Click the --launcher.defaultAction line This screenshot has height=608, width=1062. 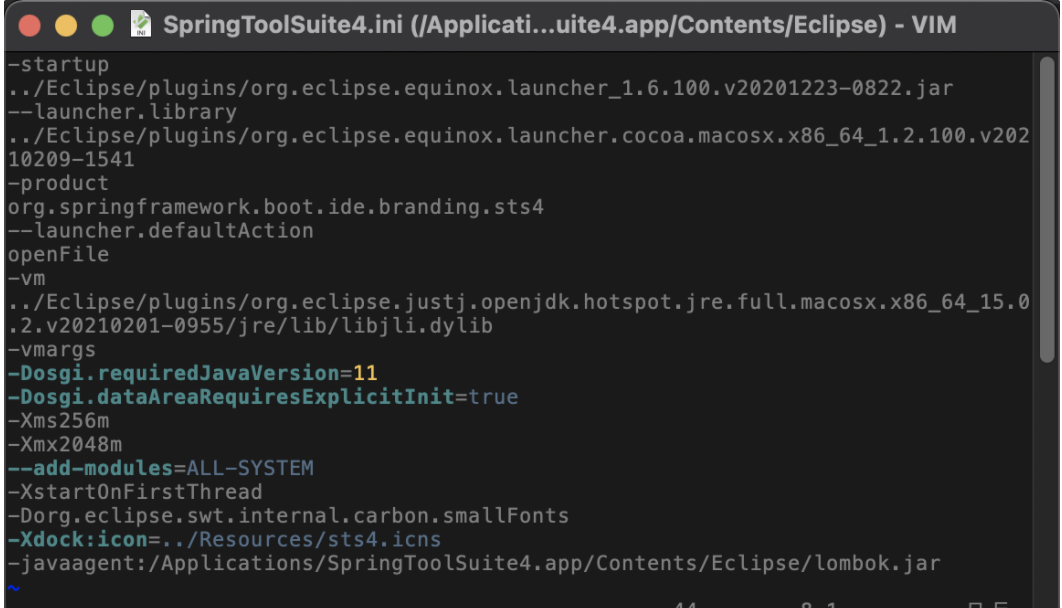pyautogui.click(x=161, y=231)
